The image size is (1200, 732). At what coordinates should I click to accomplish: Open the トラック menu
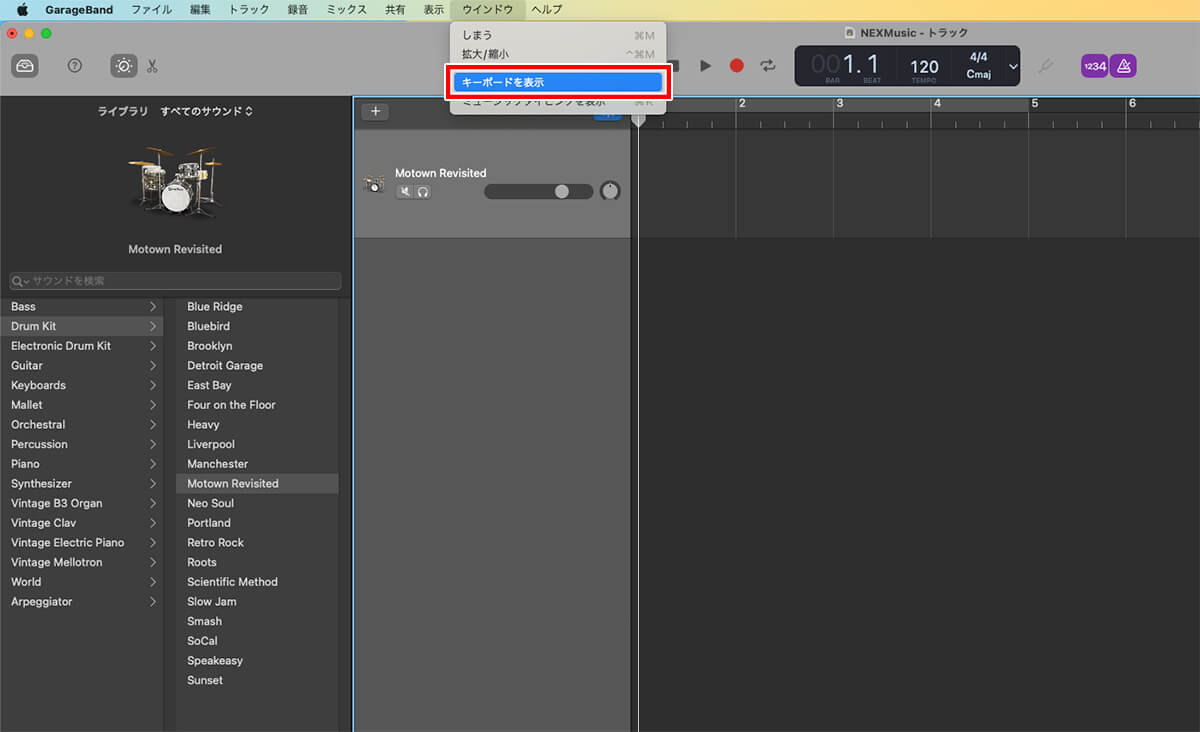(x=249, y=9)
